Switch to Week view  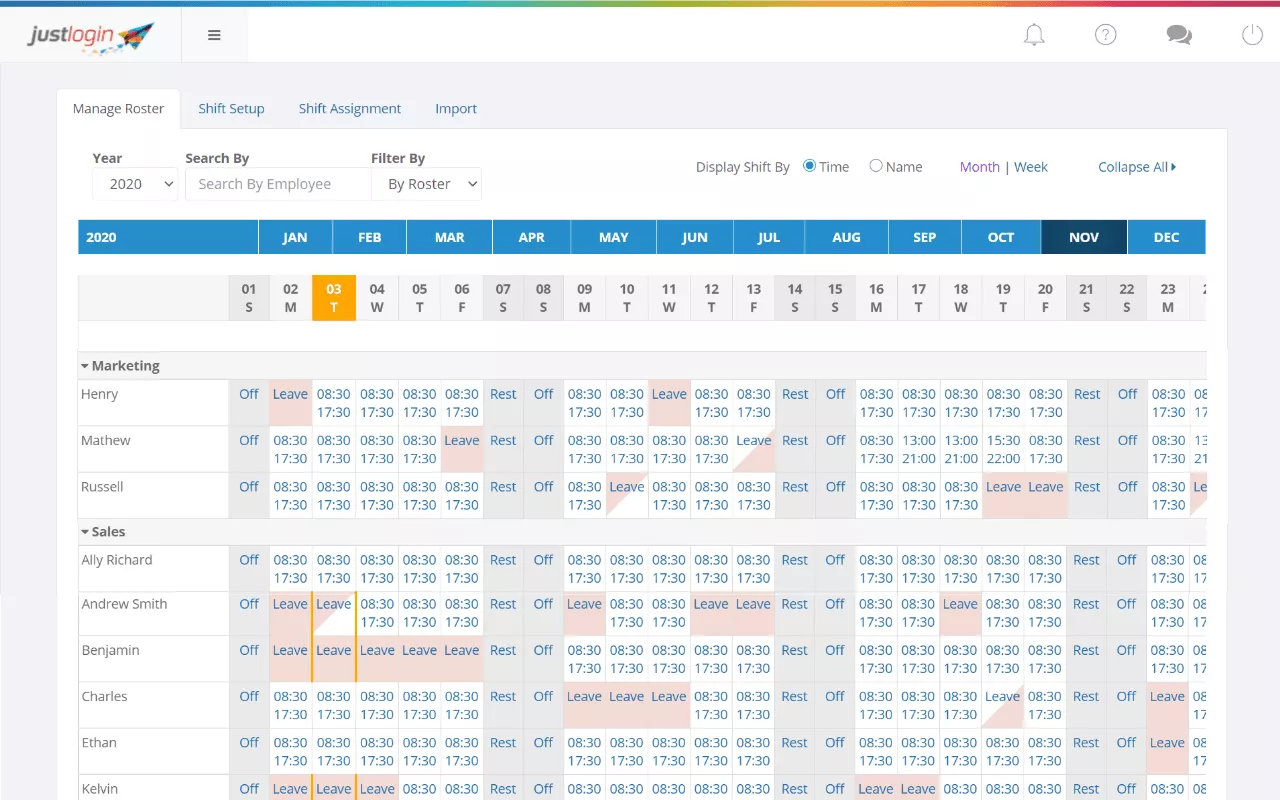(x=1031, y=167)
